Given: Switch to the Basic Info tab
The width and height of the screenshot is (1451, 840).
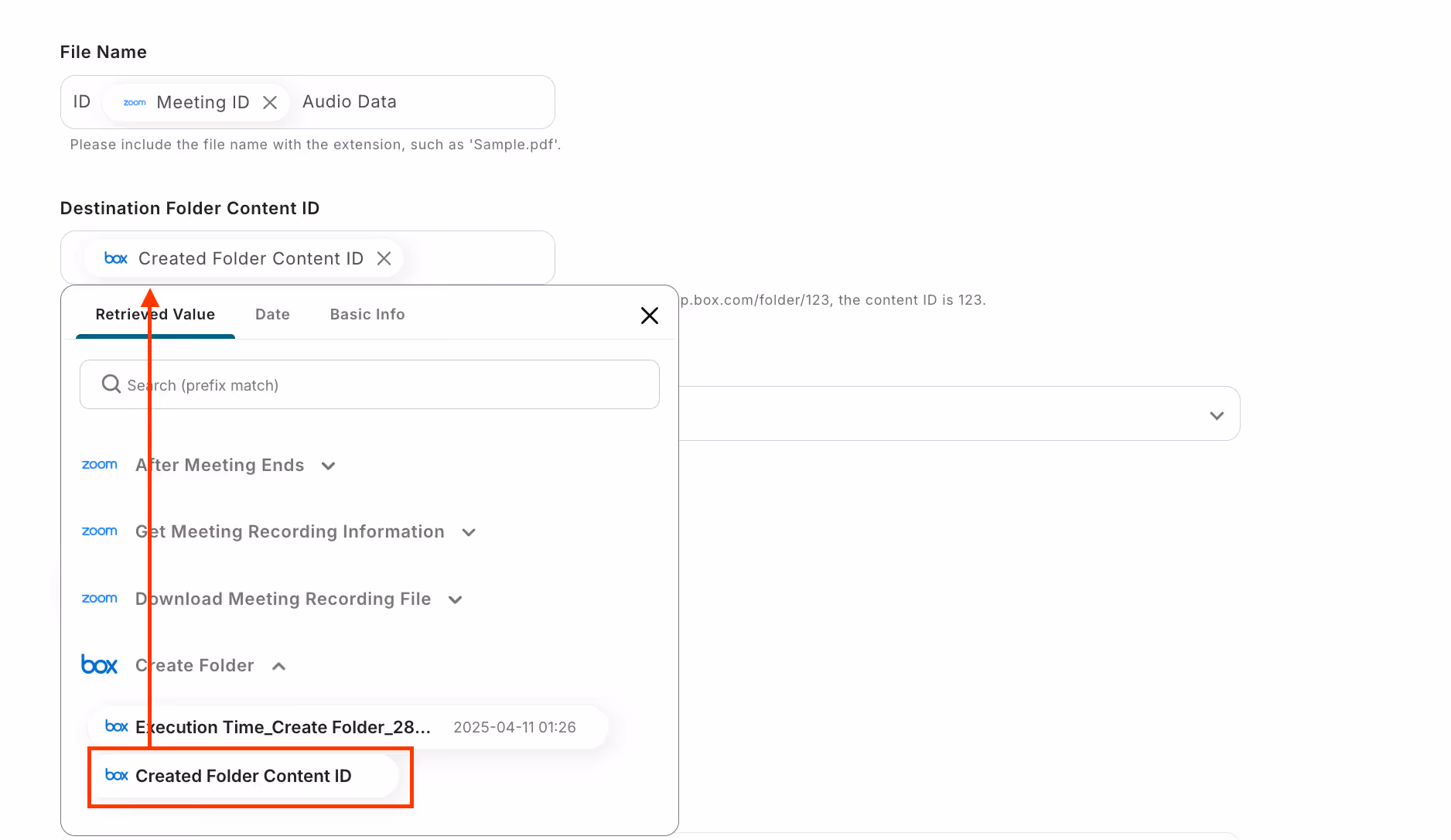Looking at the screenshot, I should click(367, 315).
